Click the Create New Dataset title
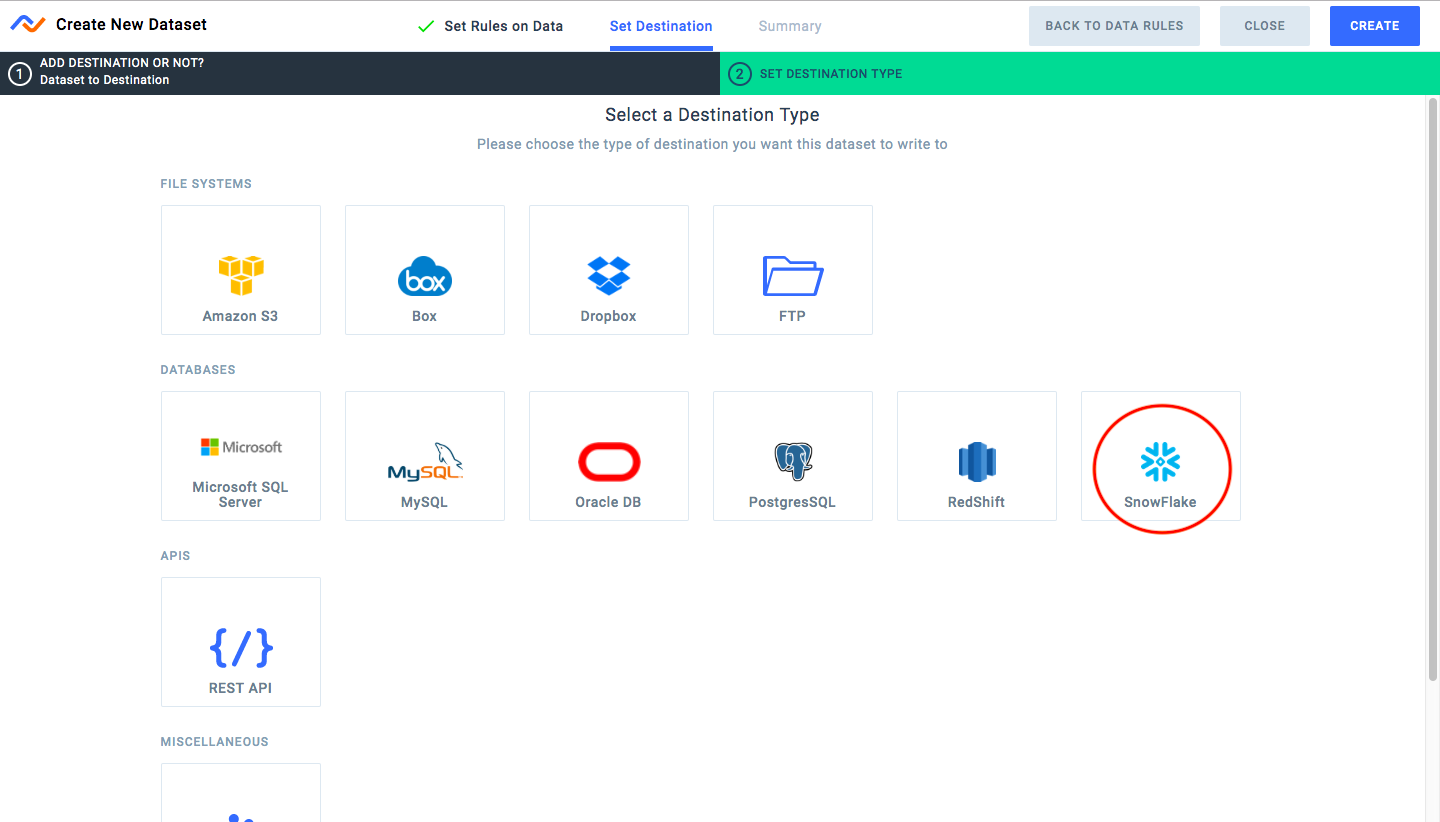Viewport: 1440px width, 822px height. tap(132, 25)
